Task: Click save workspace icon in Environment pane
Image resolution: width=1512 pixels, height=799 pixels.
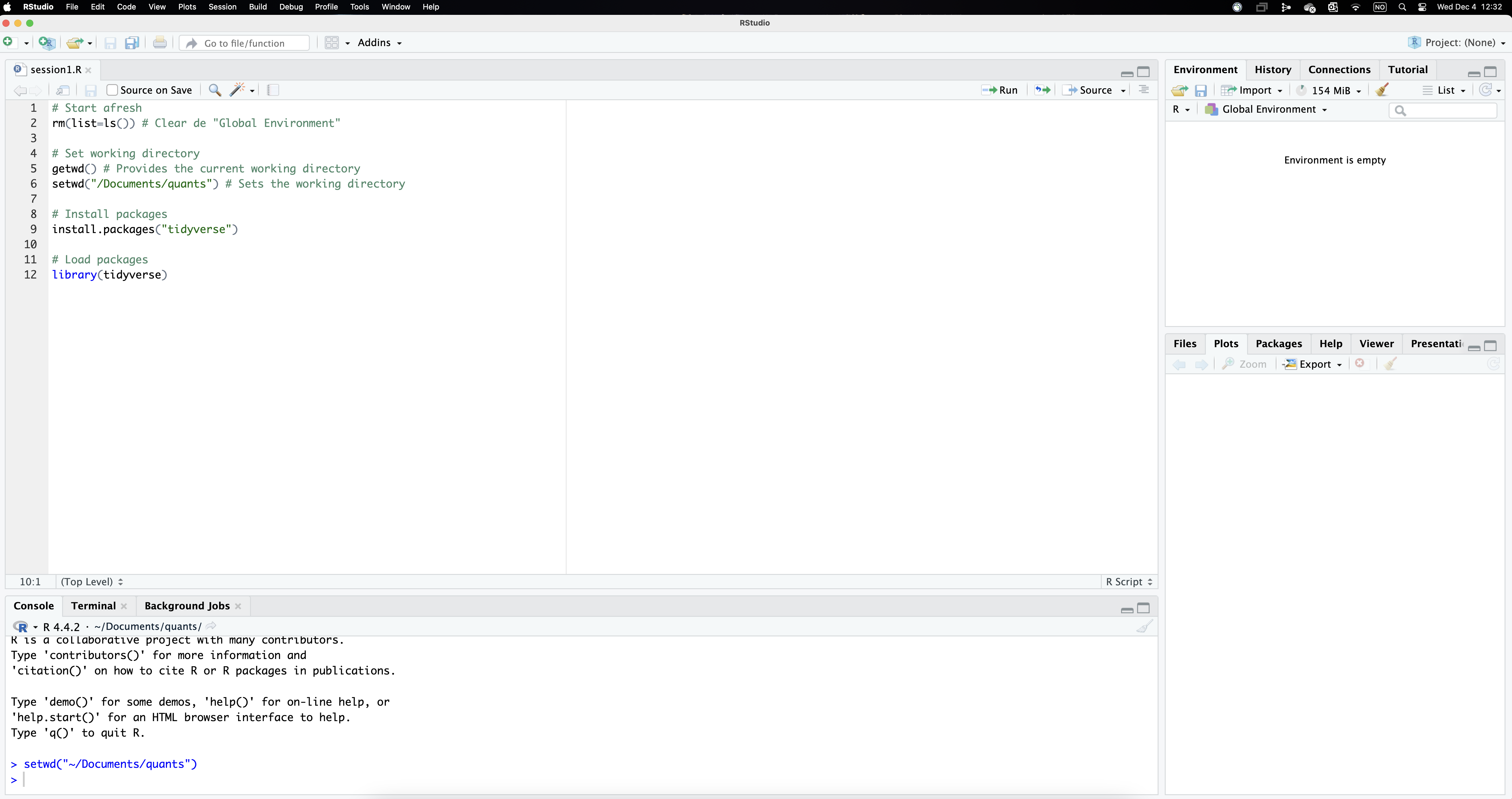Action: (1201, 90)
